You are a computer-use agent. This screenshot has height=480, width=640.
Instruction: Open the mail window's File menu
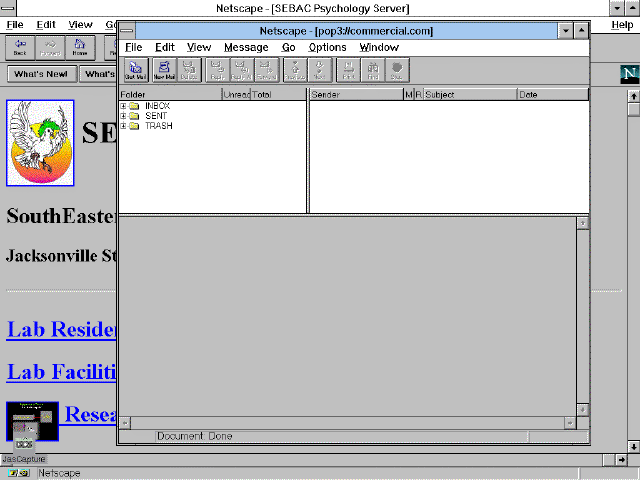pos(133,47)
